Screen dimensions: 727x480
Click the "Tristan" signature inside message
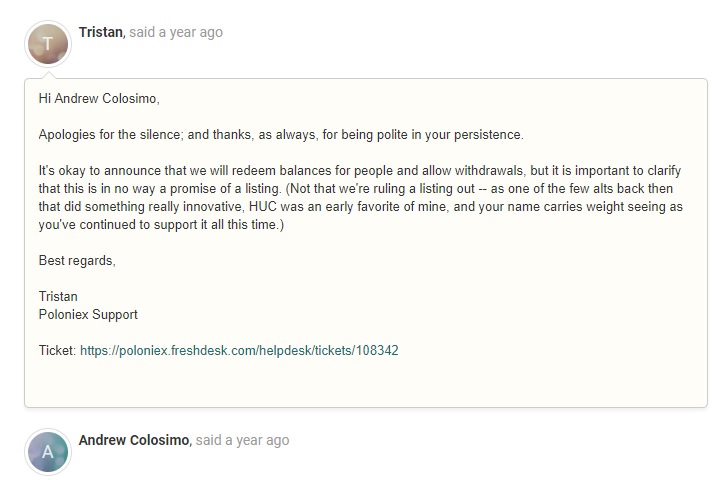(x=58, y=296)
